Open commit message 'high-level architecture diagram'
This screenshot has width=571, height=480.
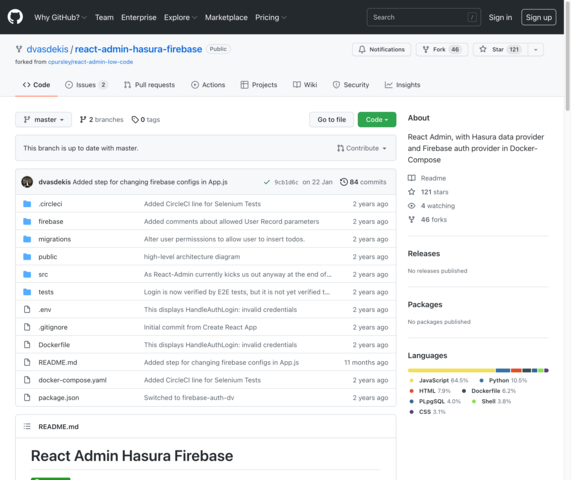(192, 257)
